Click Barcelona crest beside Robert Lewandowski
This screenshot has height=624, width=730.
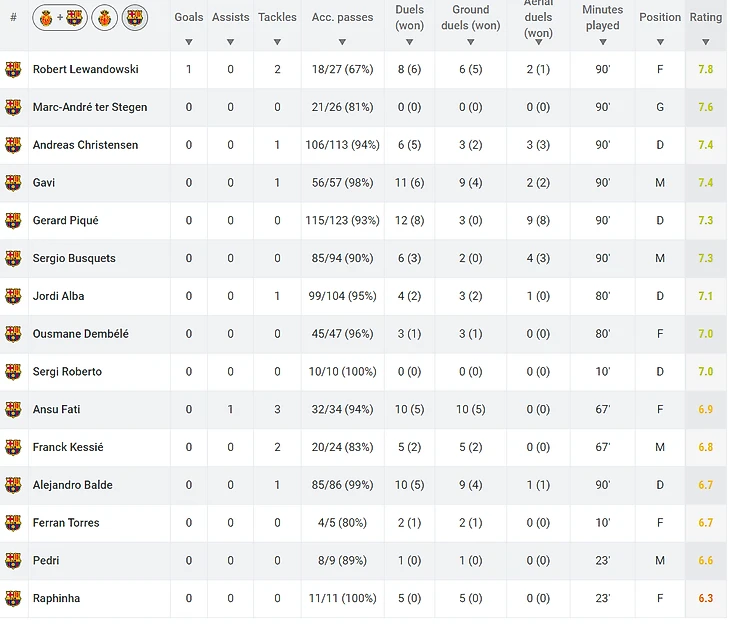(x=13, y=70)
